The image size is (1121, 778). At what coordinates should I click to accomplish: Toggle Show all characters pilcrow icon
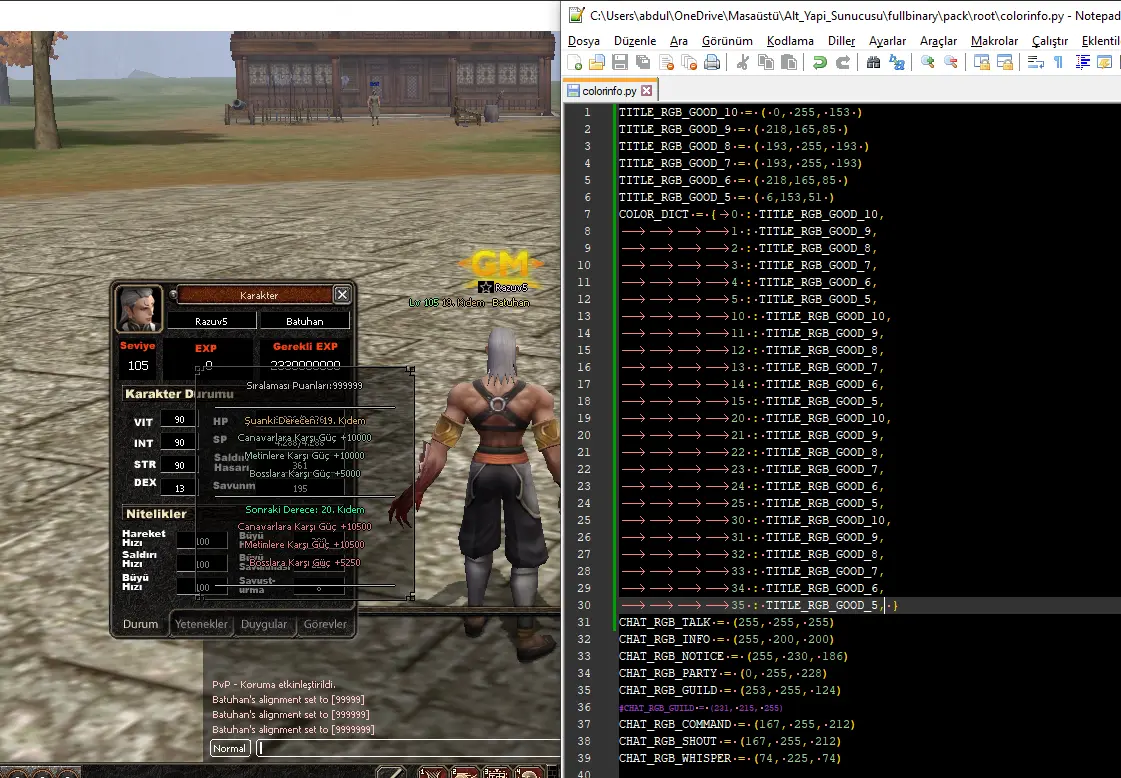tap(1058, 62)
